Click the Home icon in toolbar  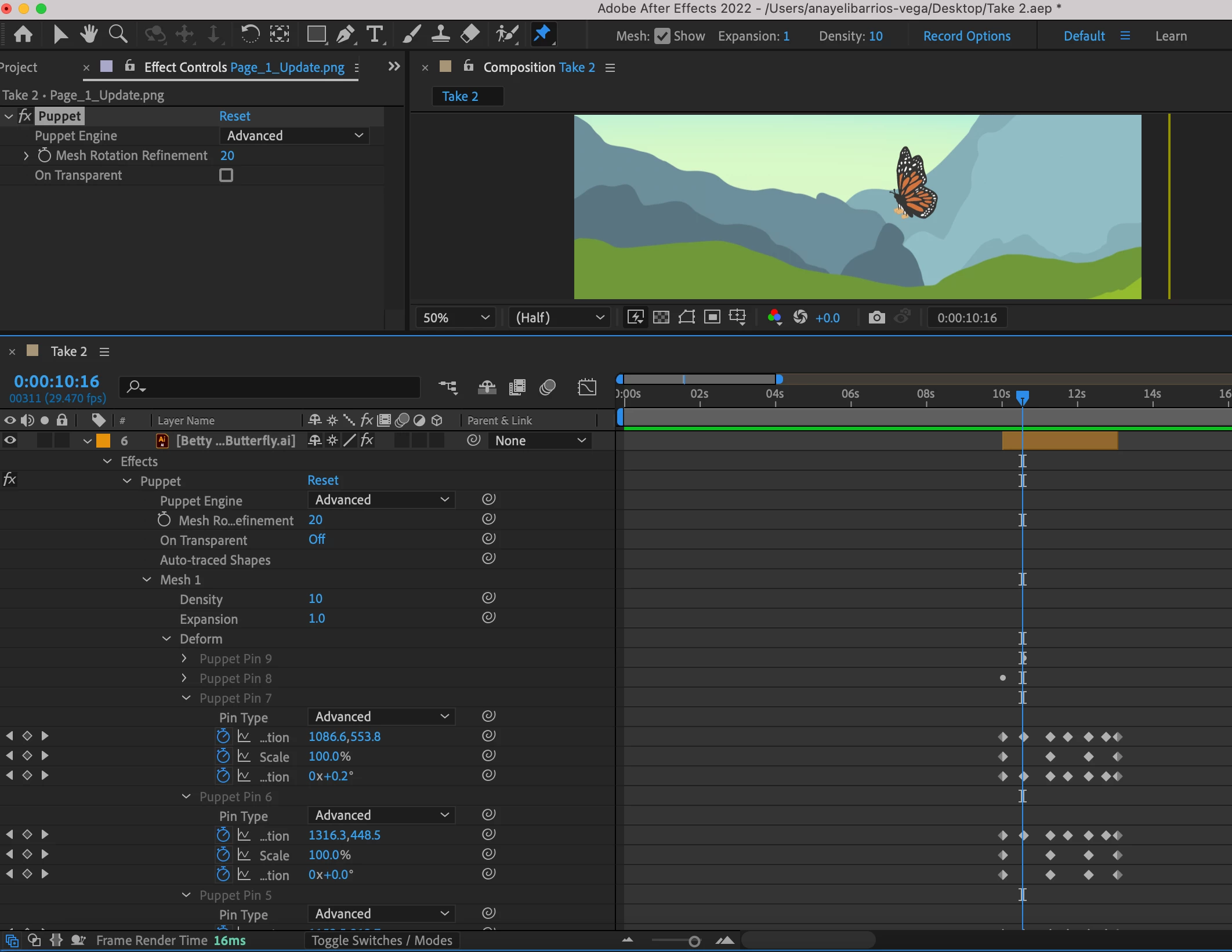[23, 35]
